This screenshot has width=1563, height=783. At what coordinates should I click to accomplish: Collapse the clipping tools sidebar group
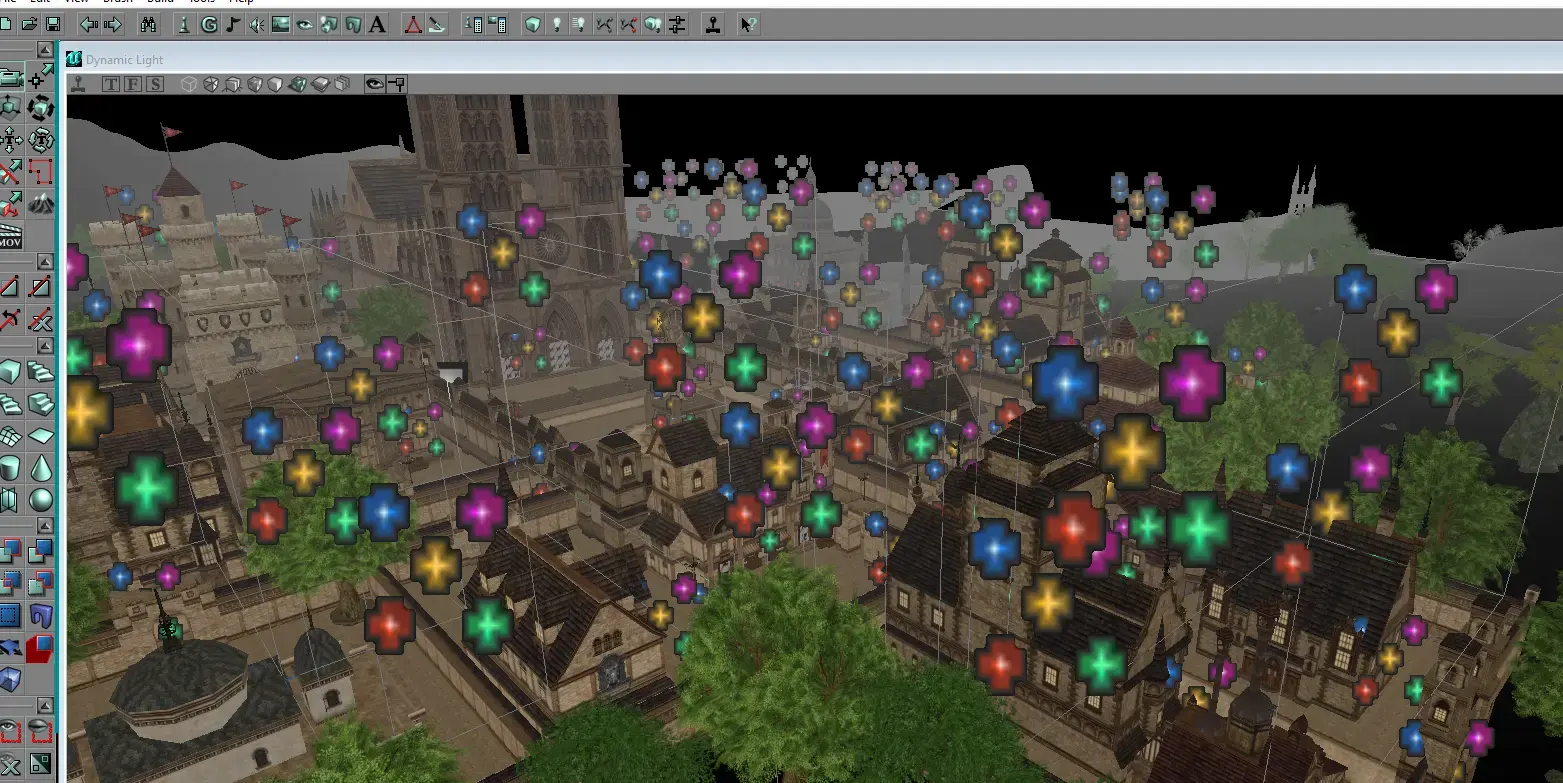[46, 261]
